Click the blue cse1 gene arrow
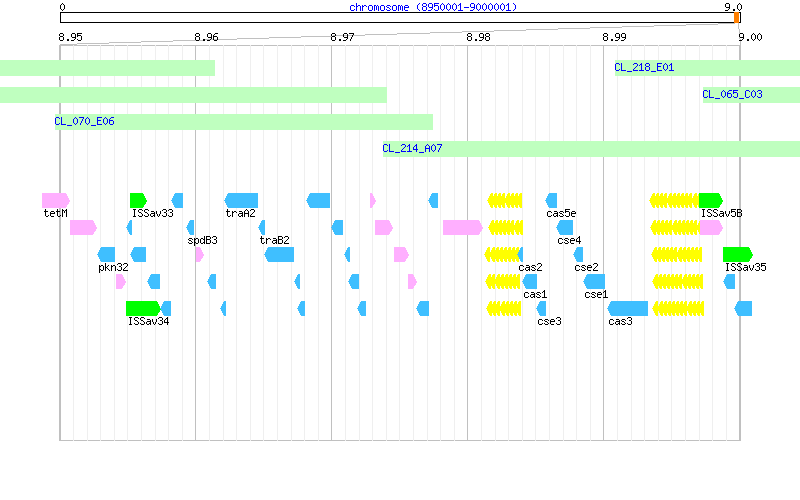Image resolution: width=800 pixels, height=500 pixels. pyautogui.click(x=594, y=282)
